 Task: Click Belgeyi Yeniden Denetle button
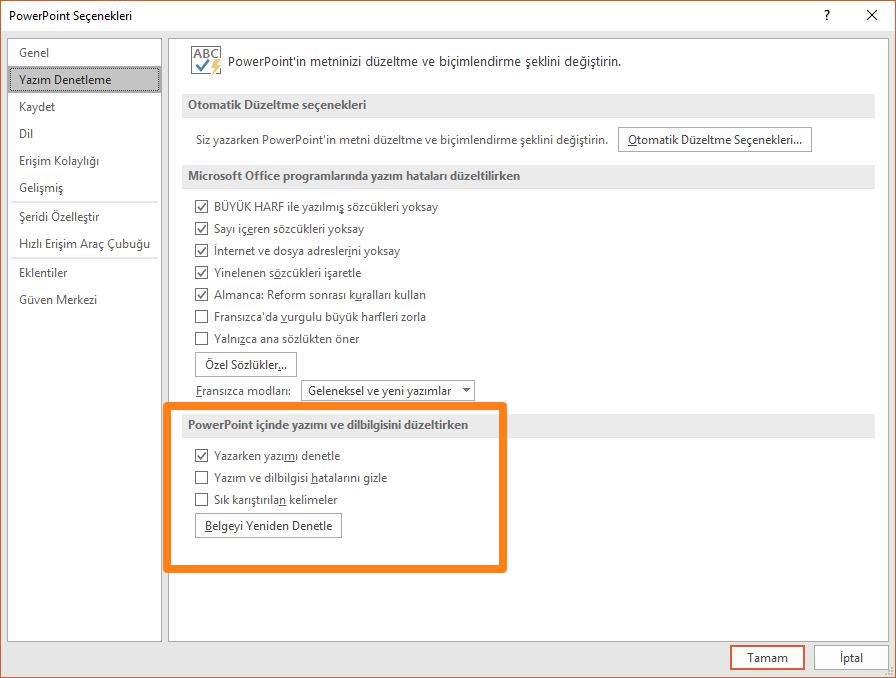[x=268, y=526]
